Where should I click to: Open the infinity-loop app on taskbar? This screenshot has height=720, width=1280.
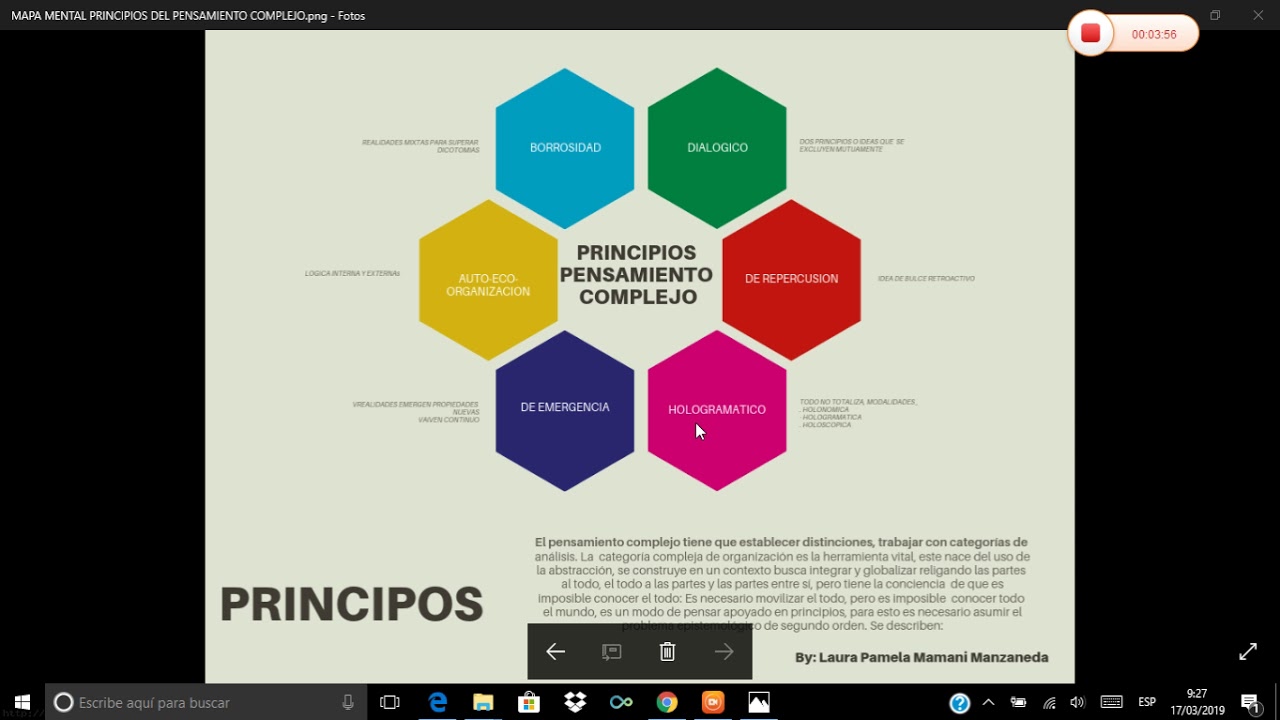(x=621, y=702)
